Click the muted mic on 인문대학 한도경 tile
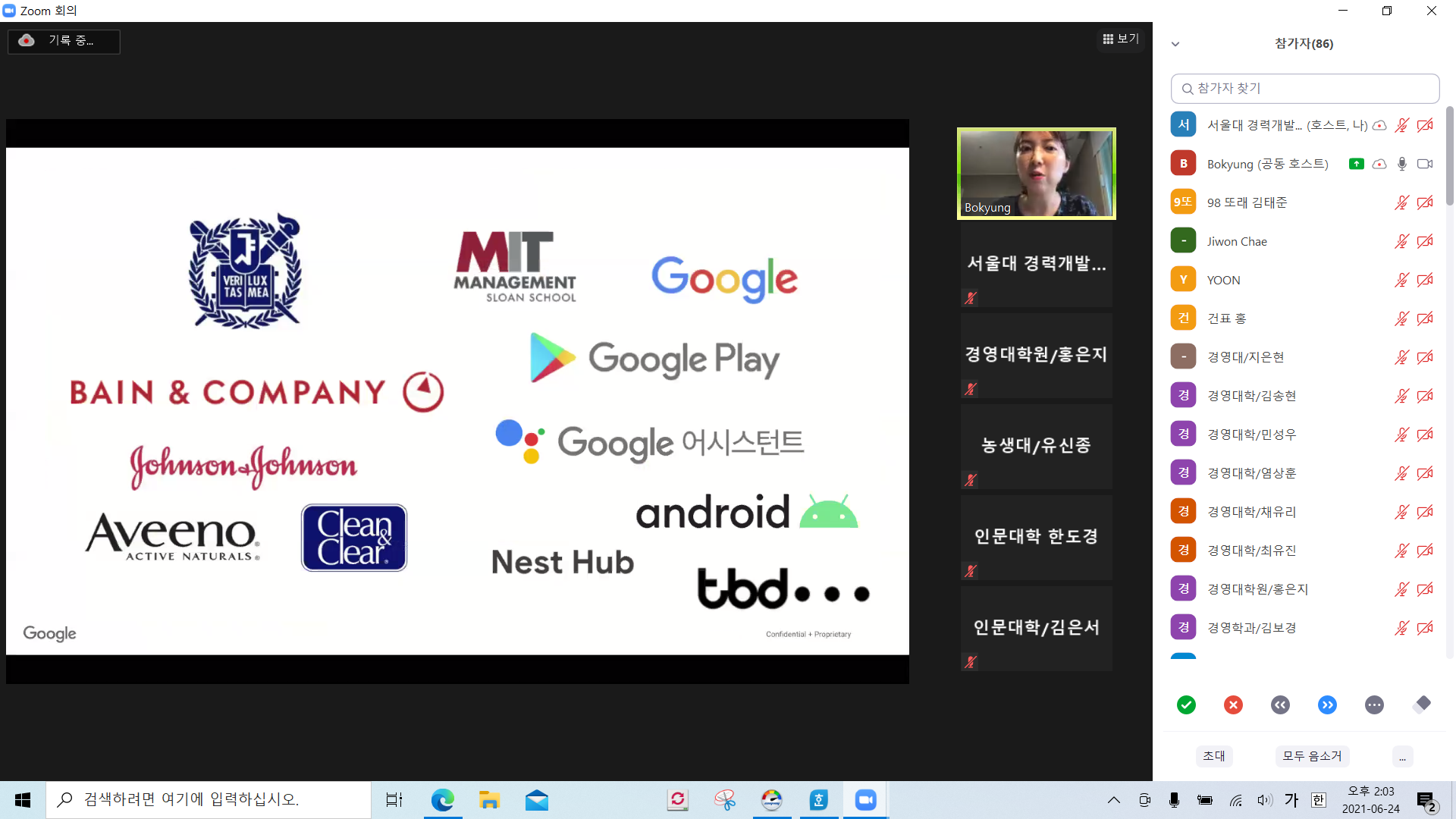Viewport: 1456px width, 819px height. [x=970, y=571]
